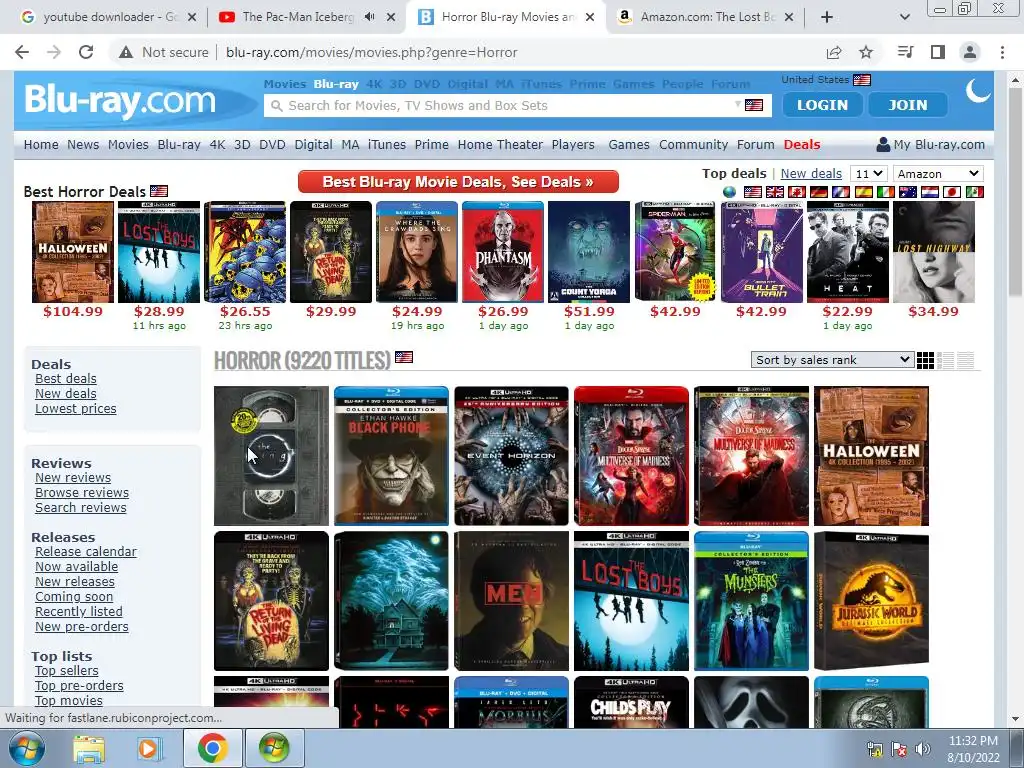Switch to the Amazon Lost Boys tab
The height and width of the screenshot is (768, 1024).
point(707,17)
